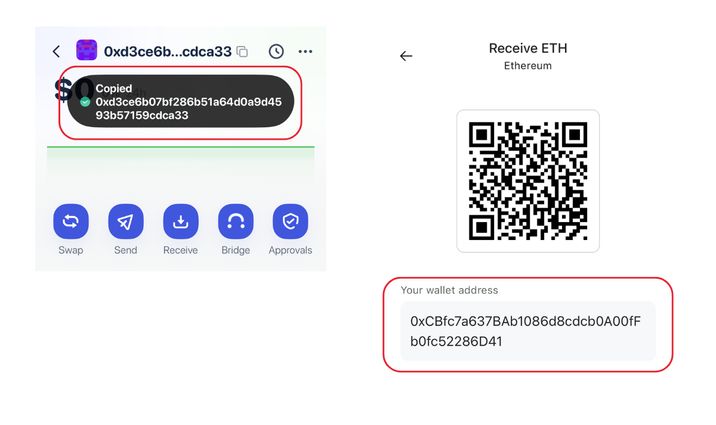Copy address using the copy icon

[x=242, y=52]
